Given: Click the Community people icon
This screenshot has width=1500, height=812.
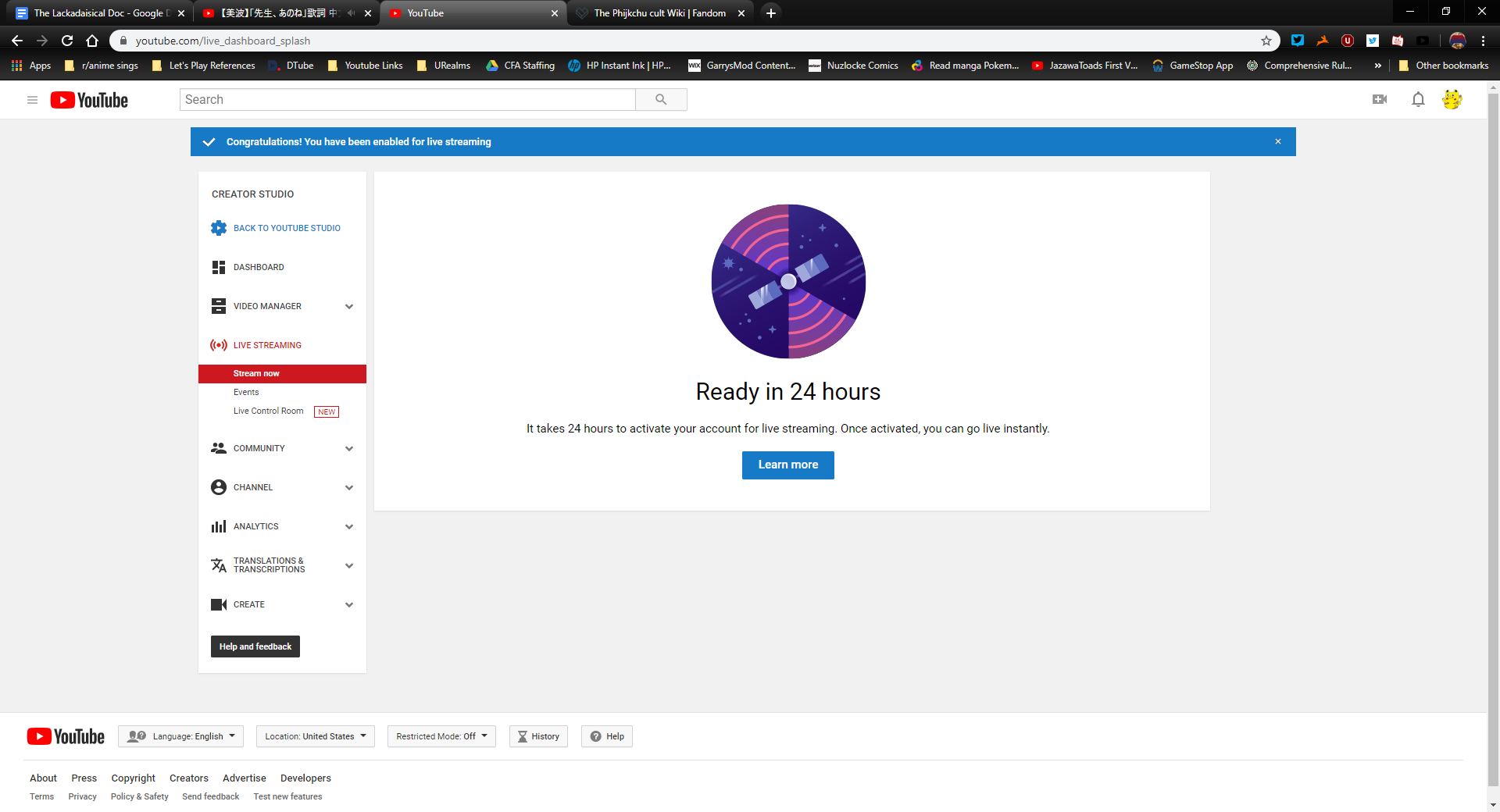Looking at the screenshot, I should pos(219,448).
